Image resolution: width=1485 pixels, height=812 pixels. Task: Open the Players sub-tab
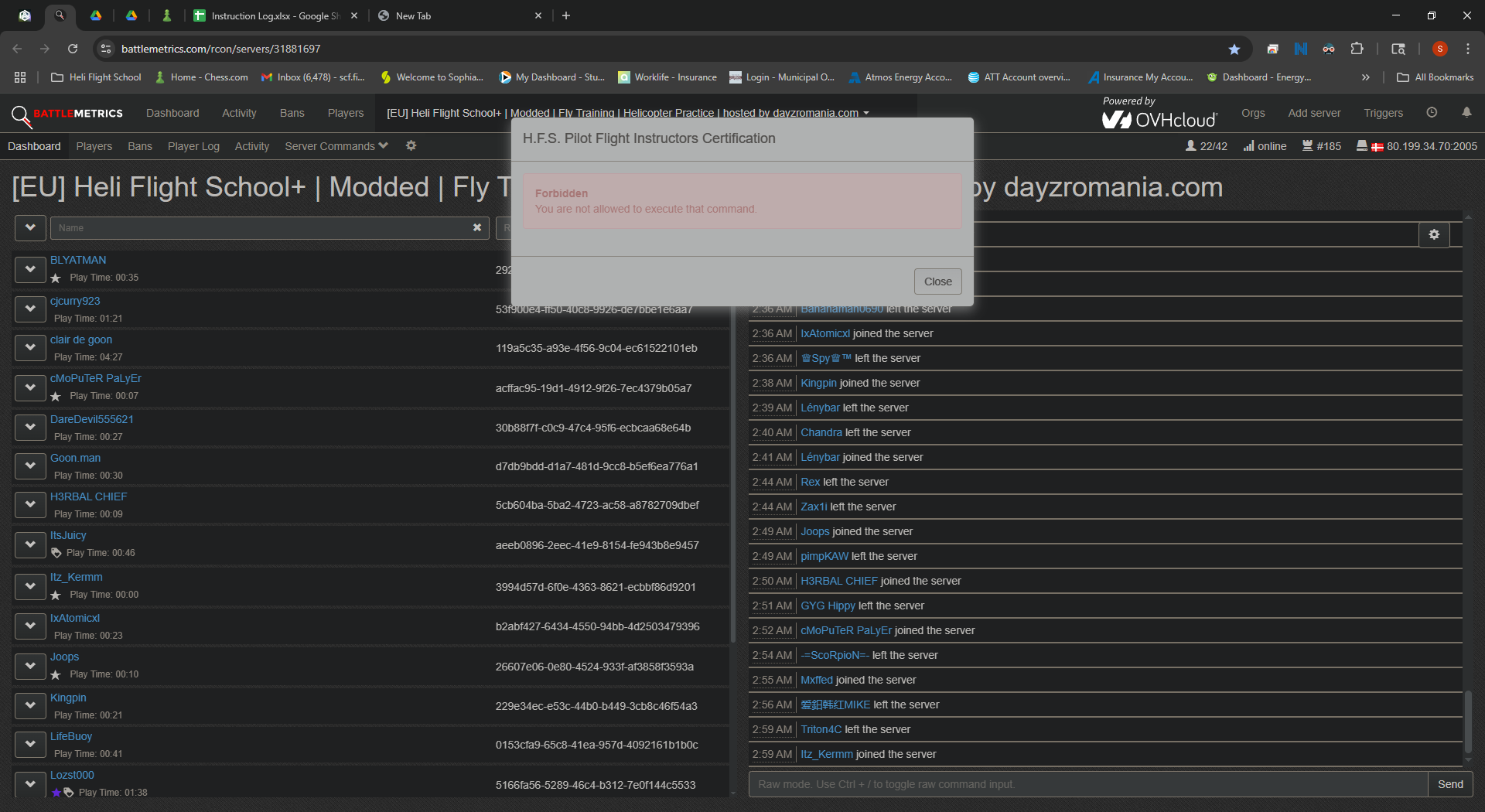click(94, 146)
